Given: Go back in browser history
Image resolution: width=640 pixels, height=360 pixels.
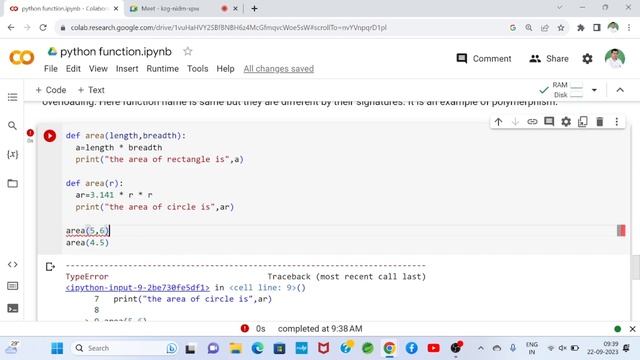Looking at the screenshot, I should coord(11,28).
